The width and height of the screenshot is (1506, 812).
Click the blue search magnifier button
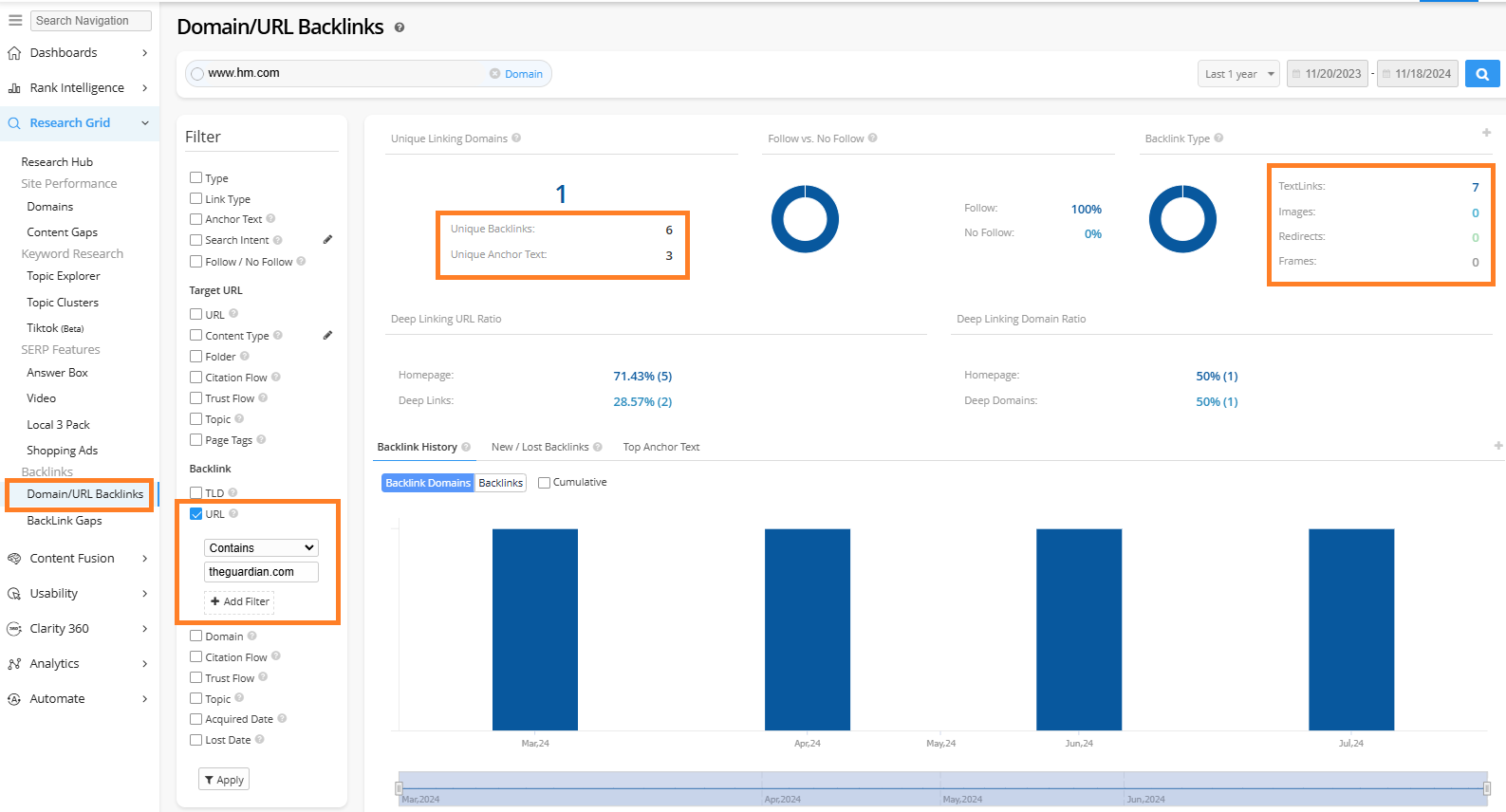[x=1481, y=74]
